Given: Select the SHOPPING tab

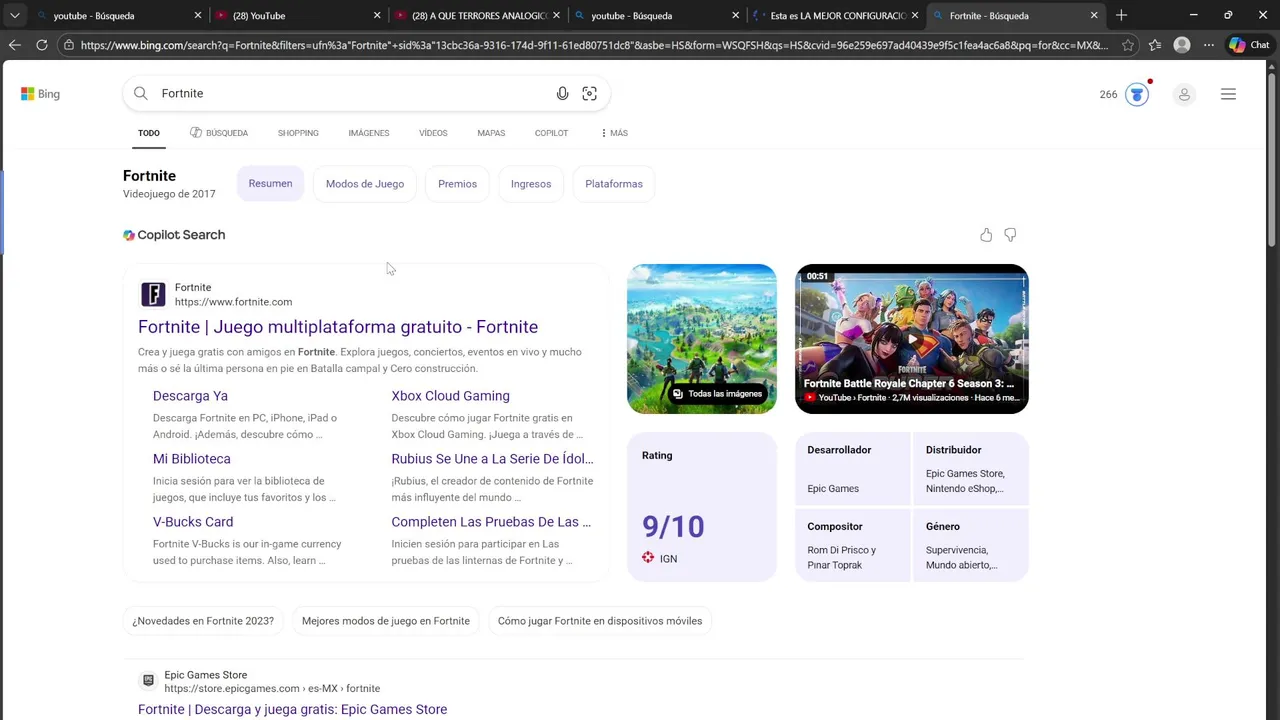Looking at the screenshot, I should [x=298, y=133].
